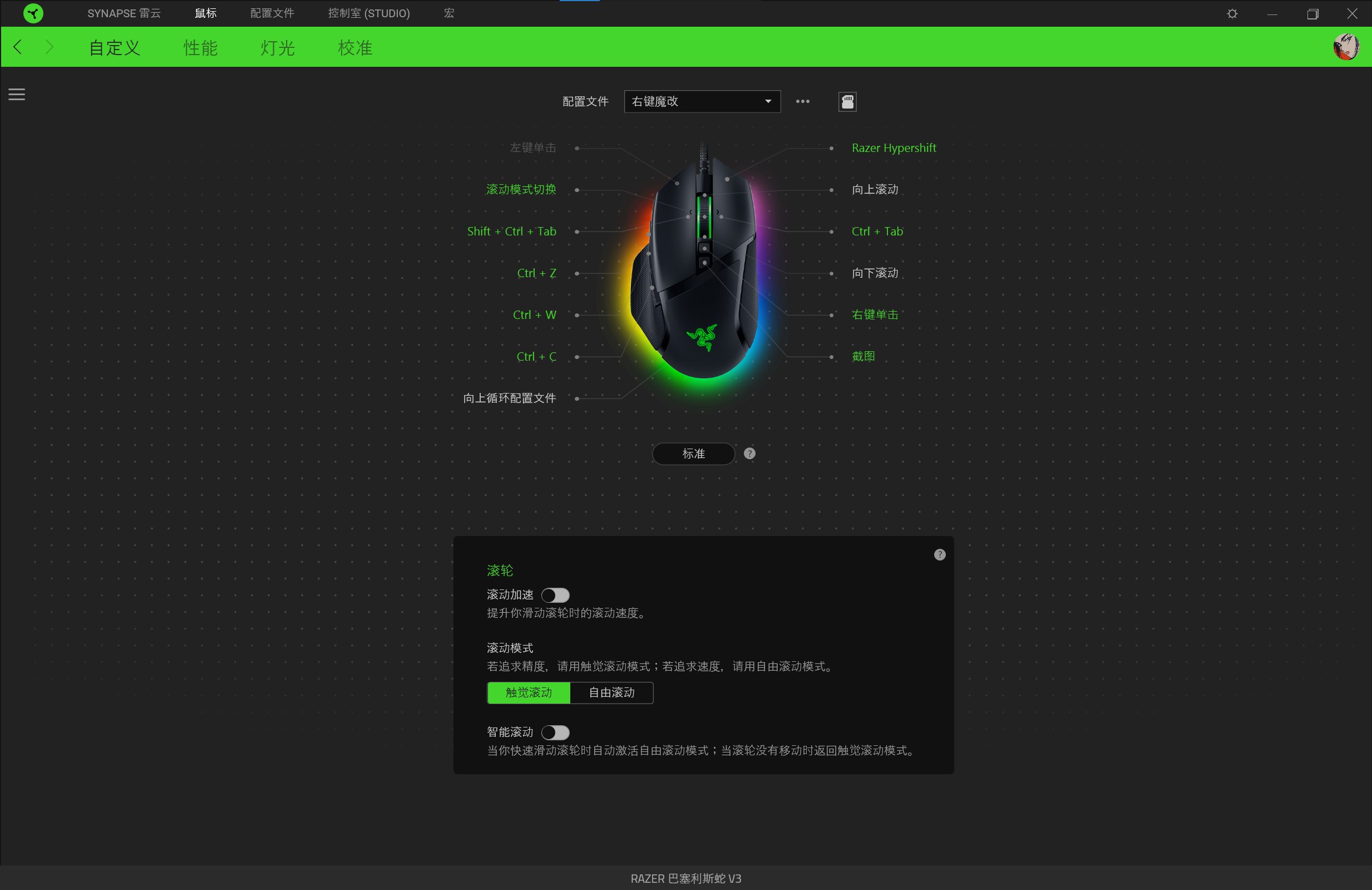Click the help icon in 滚轮 panel

[x=940, y=555]
